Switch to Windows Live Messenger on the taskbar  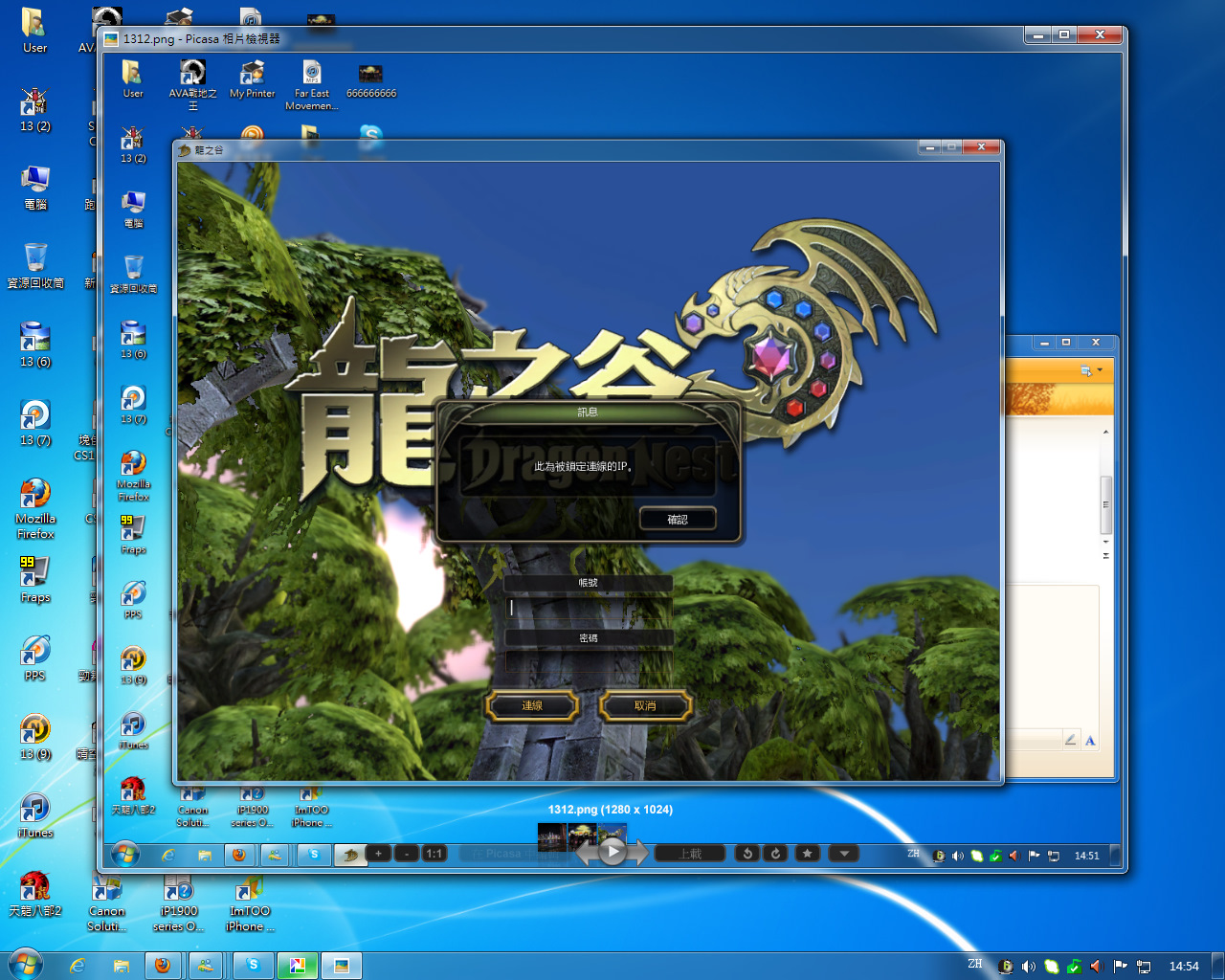pyautogui.click(x=207, y=966)
